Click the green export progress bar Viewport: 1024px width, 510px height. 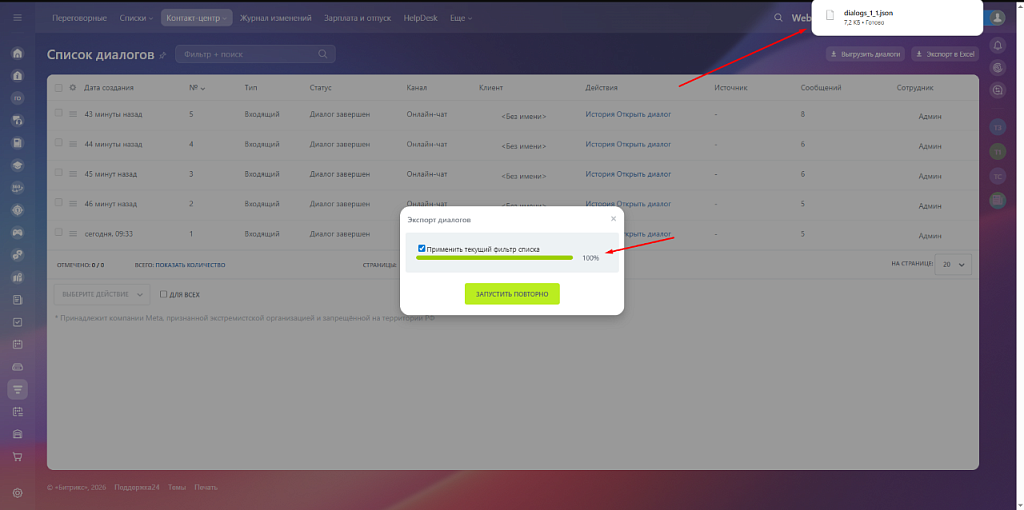[x=494, y=258]
